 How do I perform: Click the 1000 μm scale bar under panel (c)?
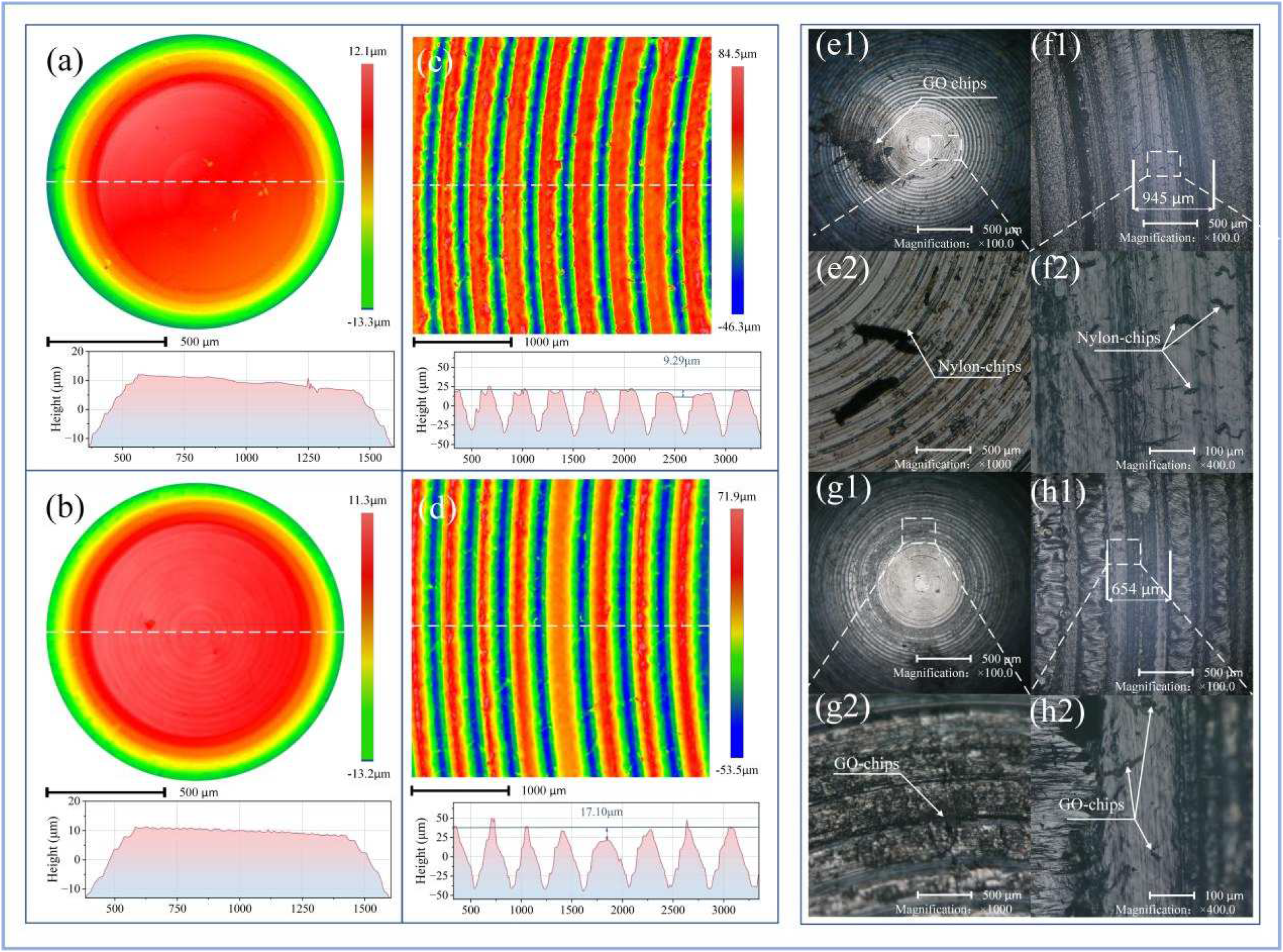[463, 342]
